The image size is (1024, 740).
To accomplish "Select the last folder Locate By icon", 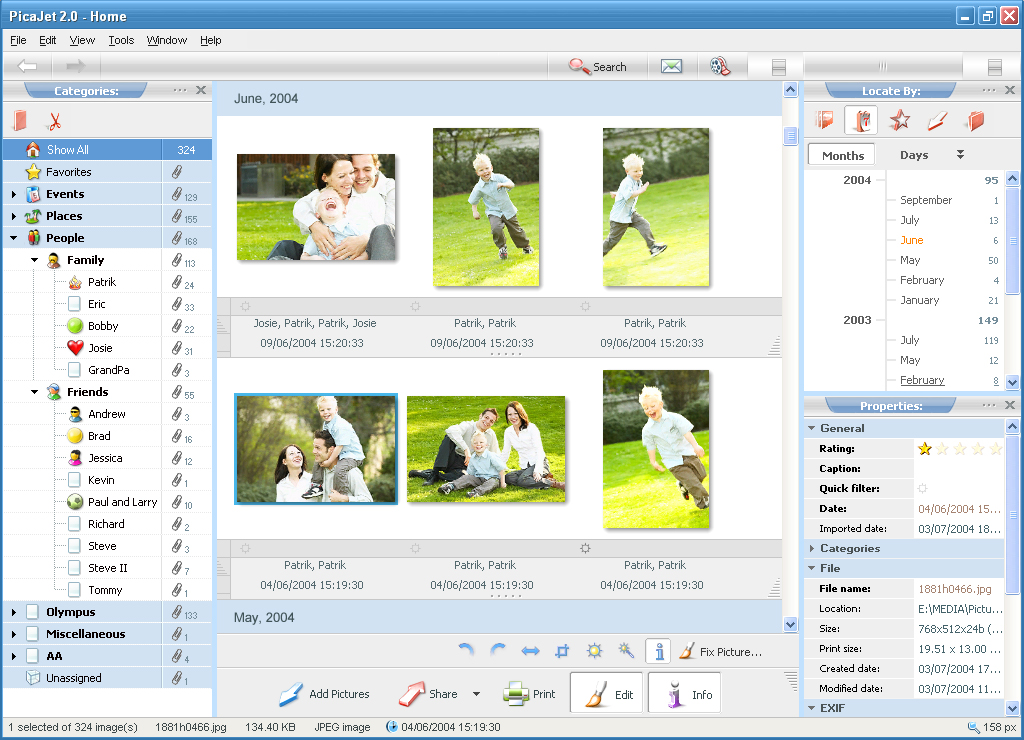I will point(976,120).
